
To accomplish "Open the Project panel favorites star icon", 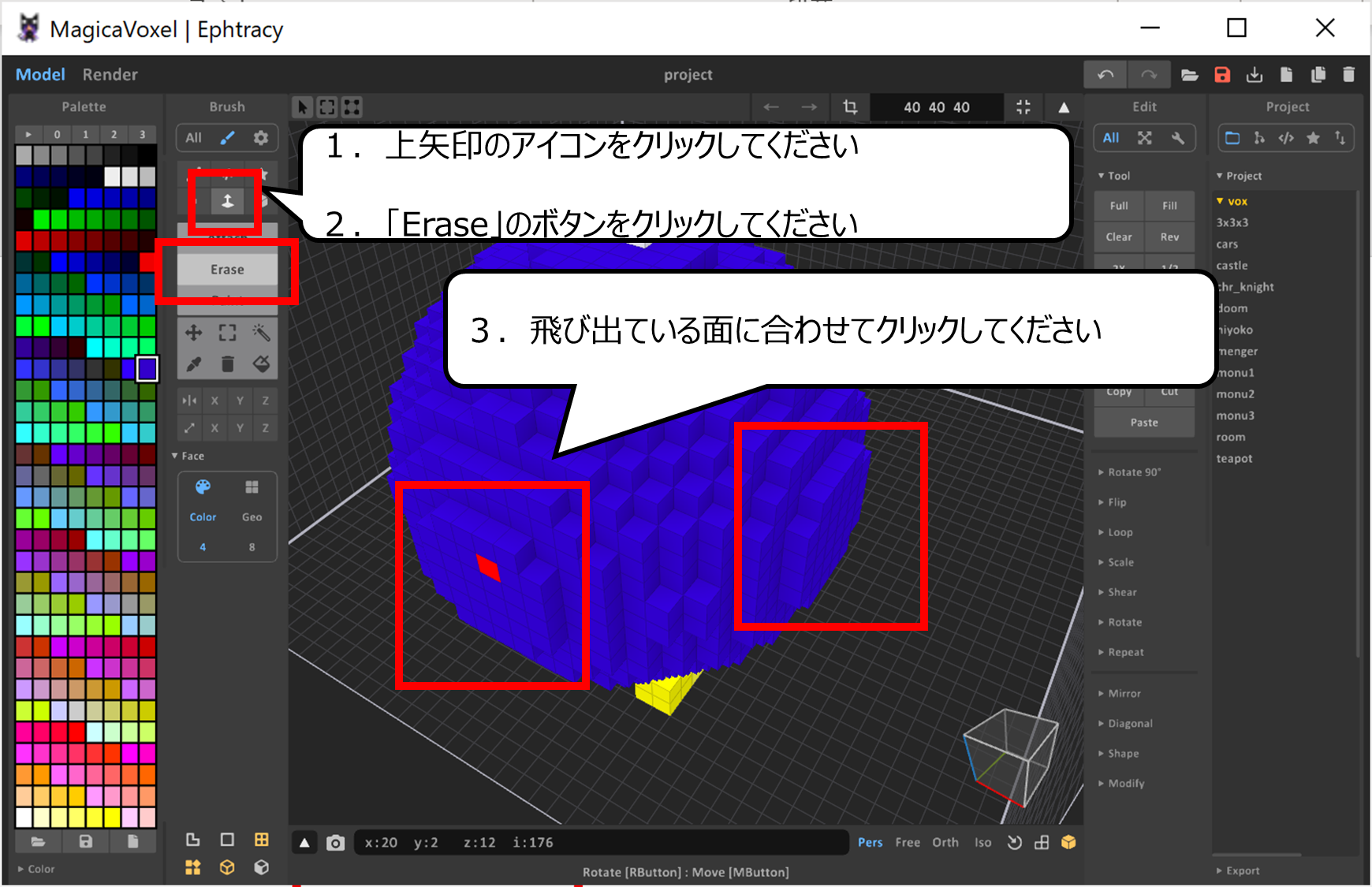I will (1313, 138).
